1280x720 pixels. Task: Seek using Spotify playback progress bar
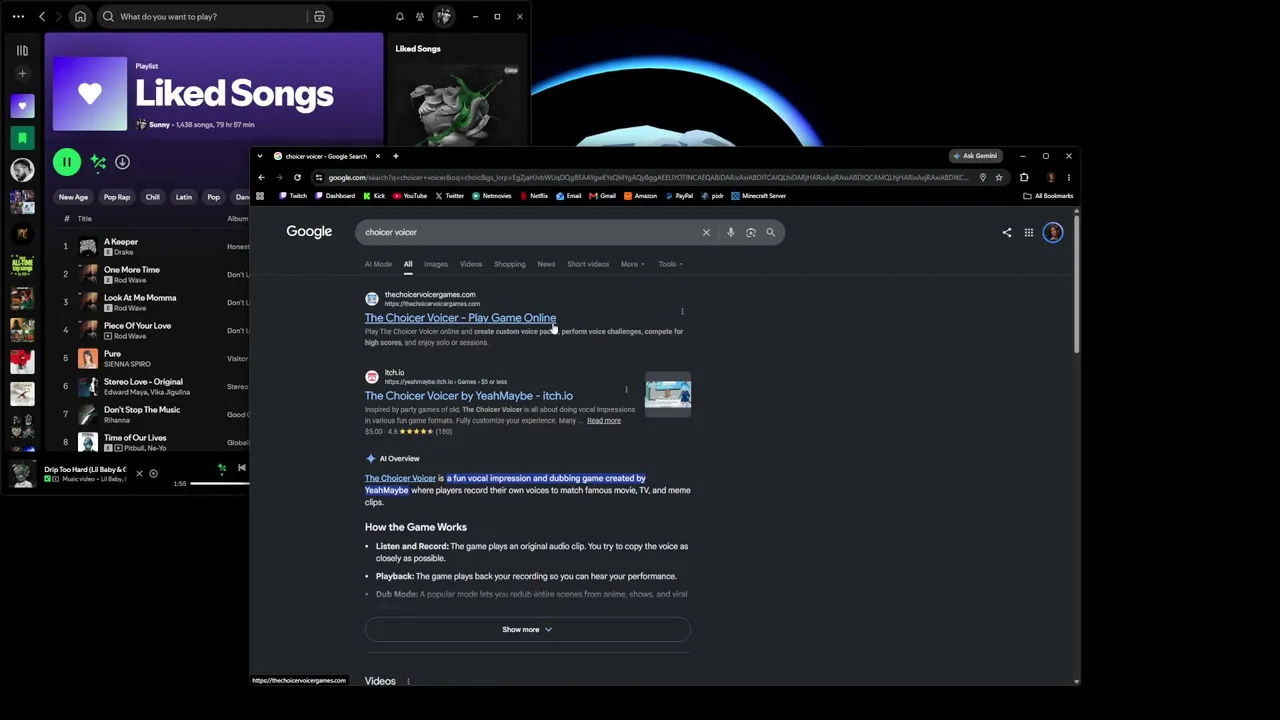(220, 484)
